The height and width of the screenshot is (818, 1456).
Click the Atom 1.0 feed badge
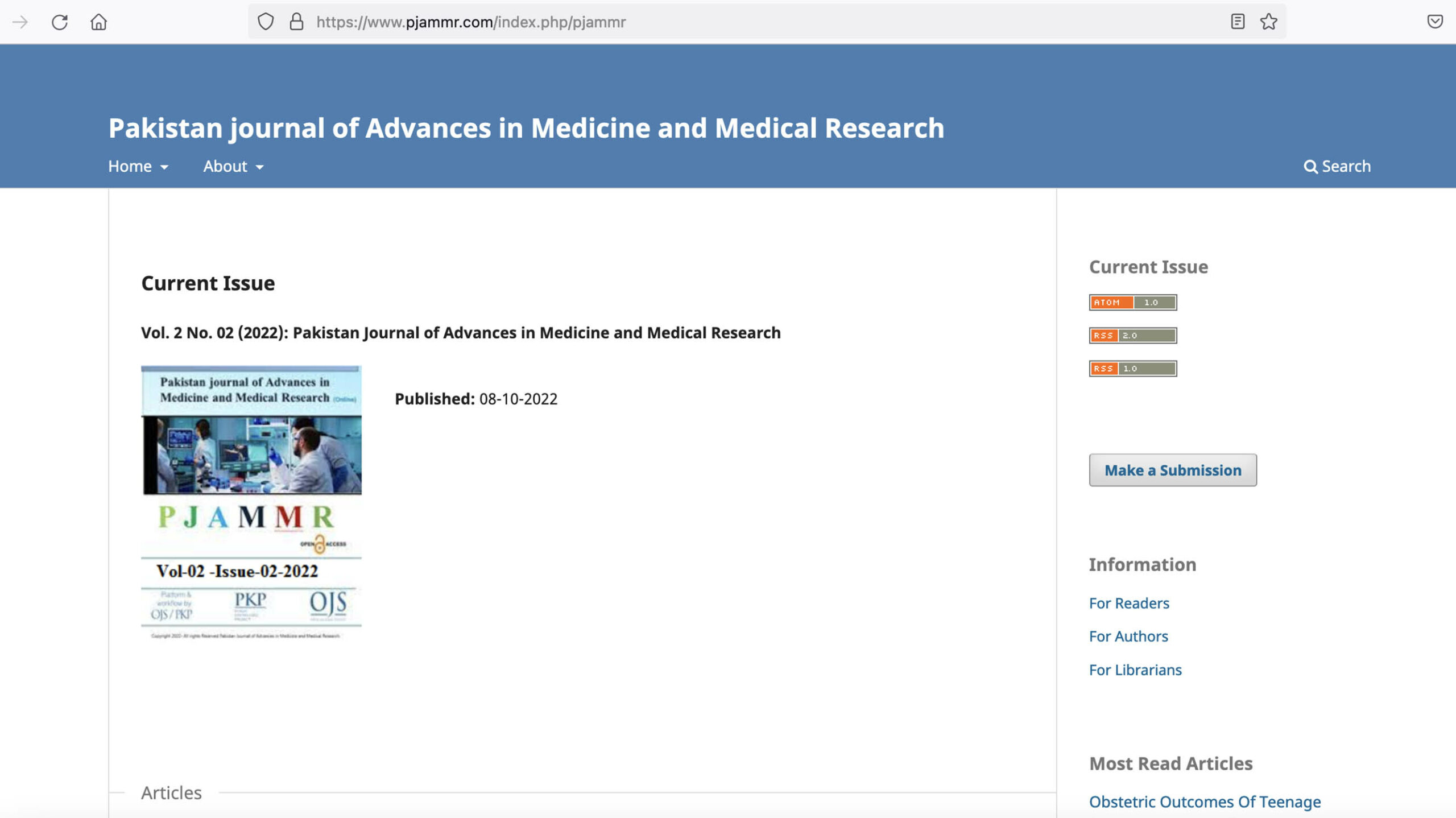pos(1133,302)
